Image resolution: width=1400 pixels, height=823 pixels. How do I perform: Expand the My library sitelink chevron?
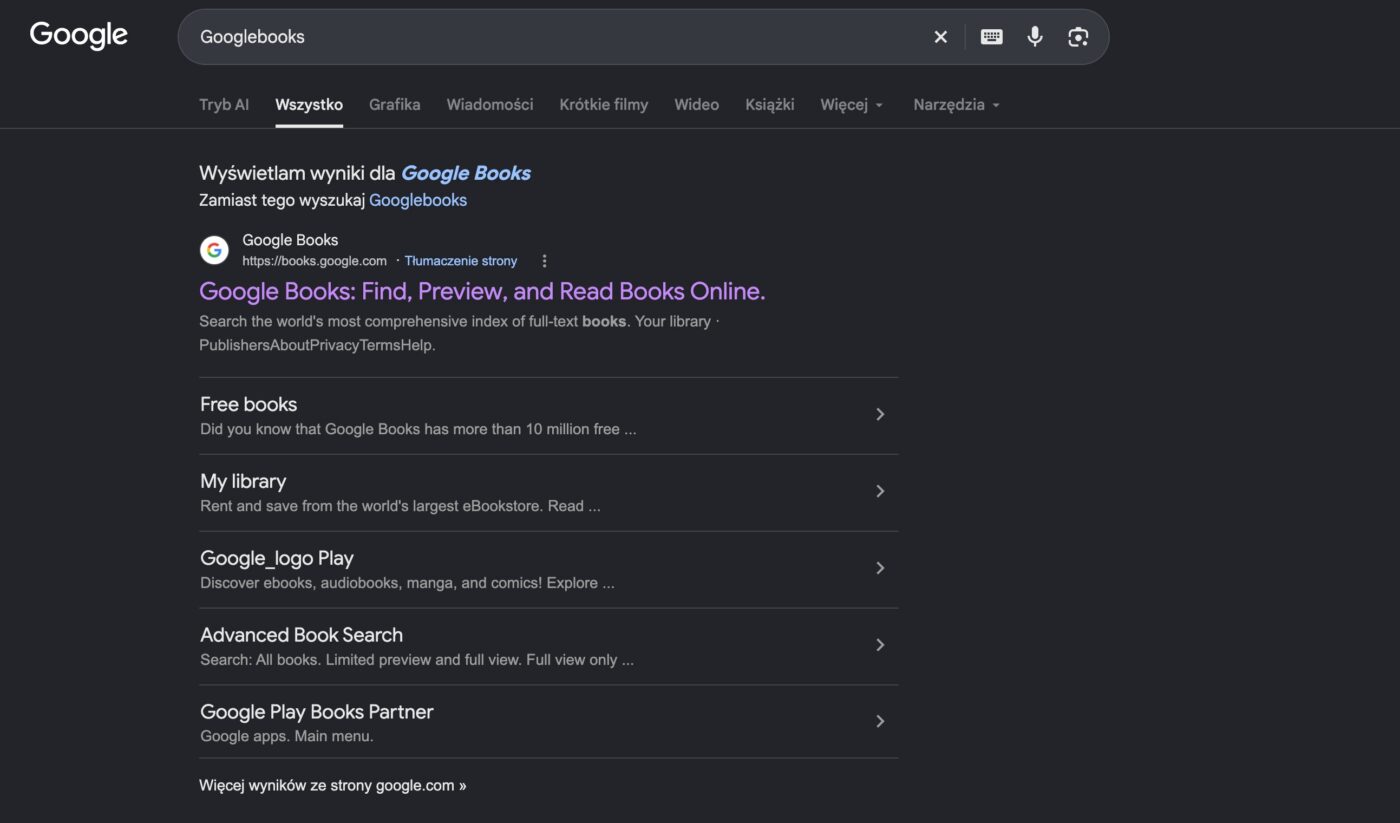880,491
